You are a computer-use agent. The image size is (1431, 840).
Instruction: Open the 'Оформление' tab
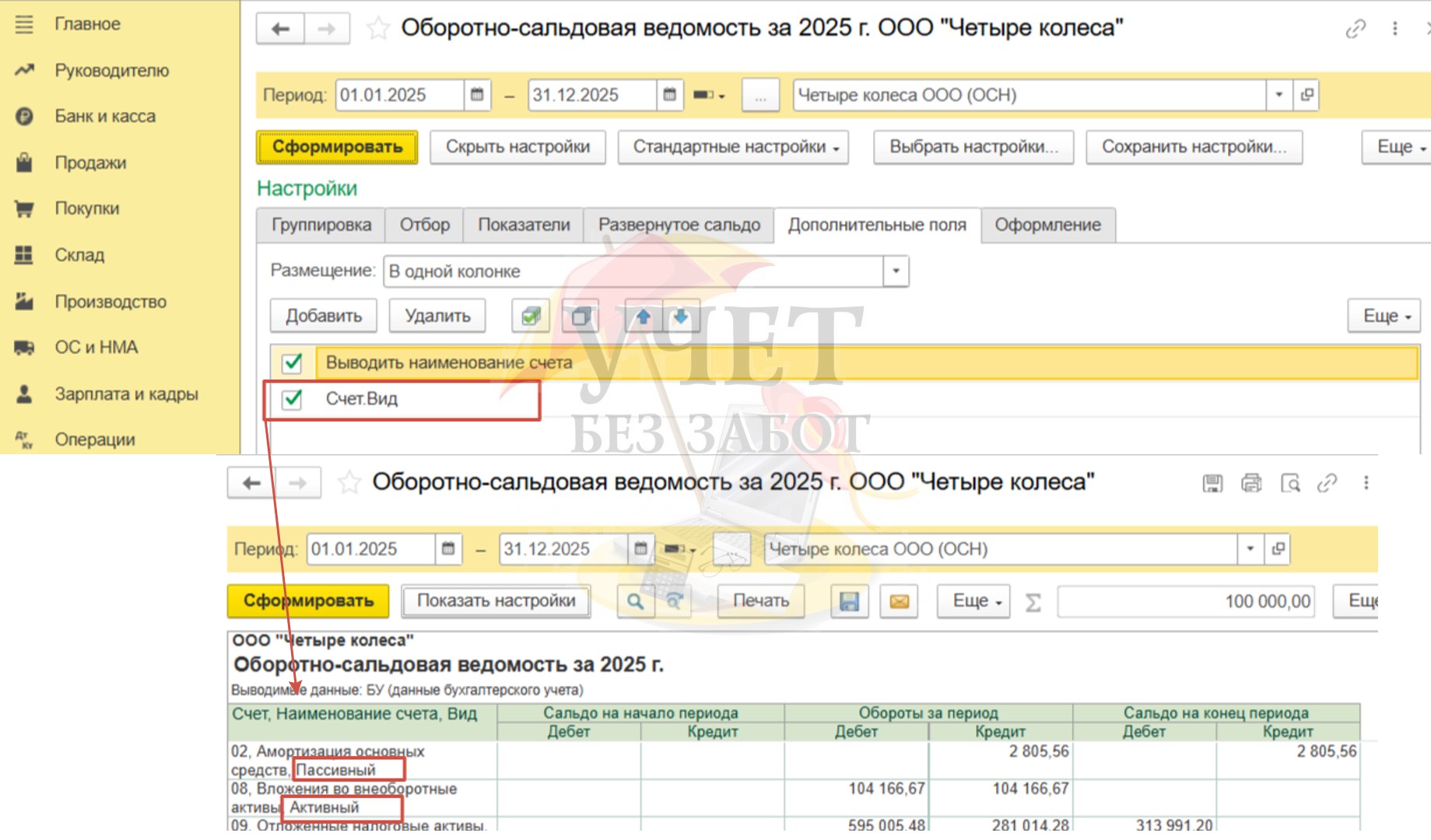pyautogui.click(x=1047, y=225)
